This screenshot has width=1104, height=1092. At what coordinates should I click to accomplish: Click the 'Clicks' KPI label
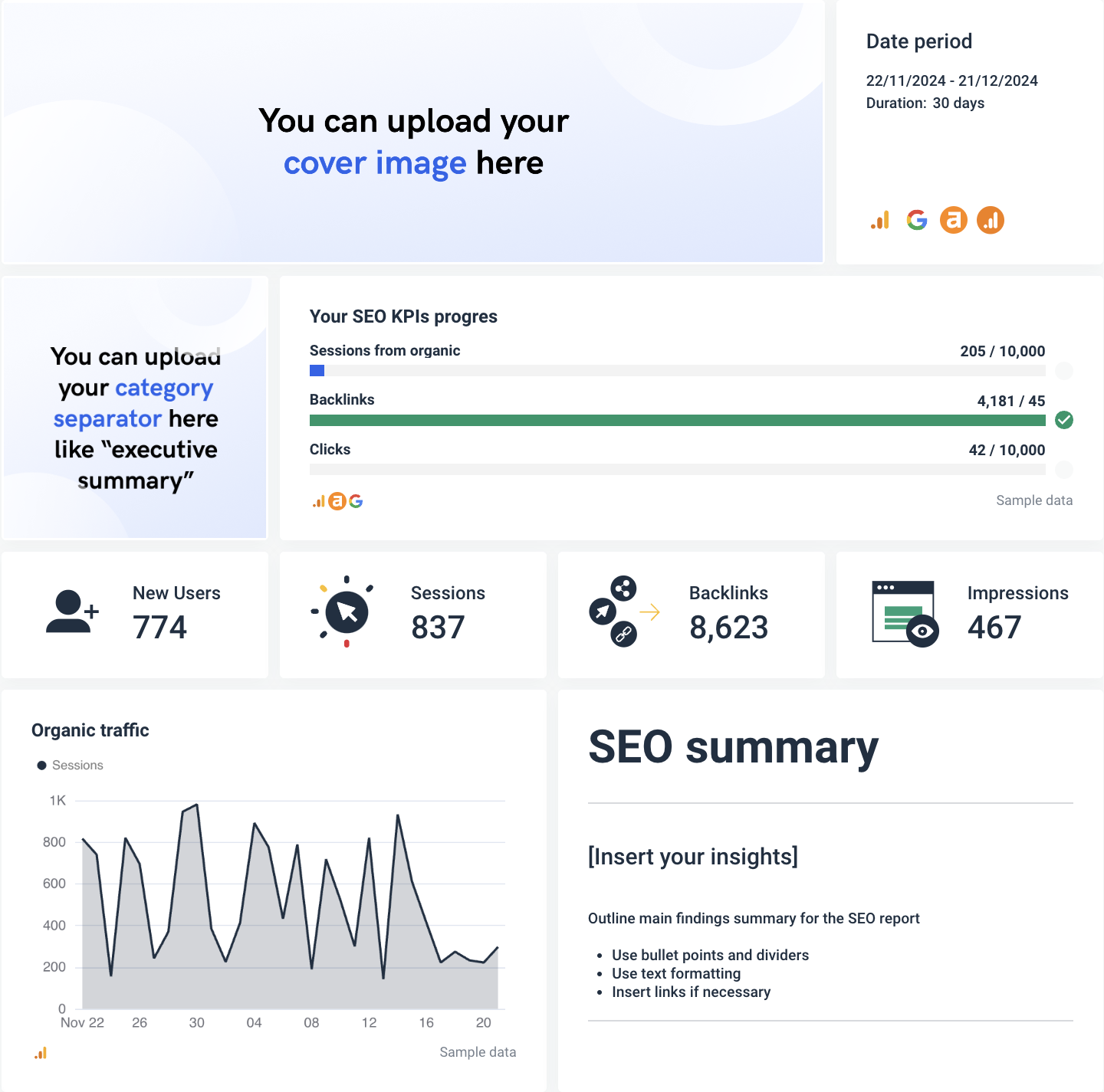tap(330, 450)
